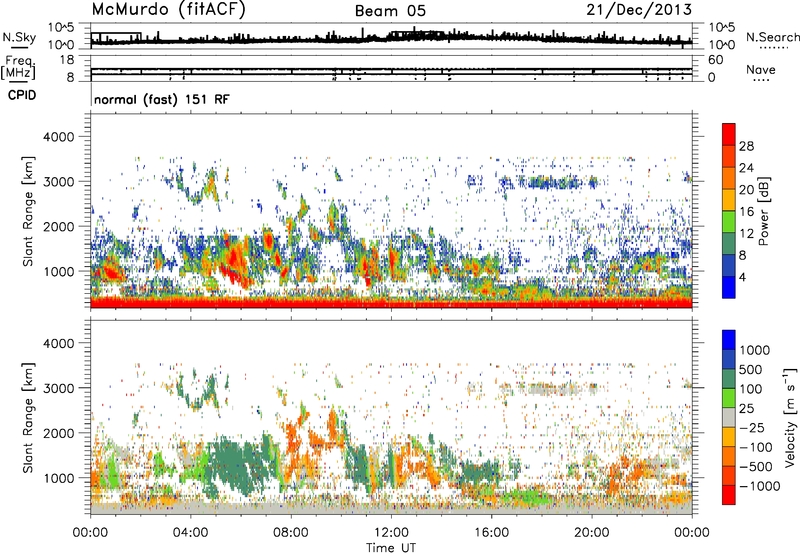Click the "500" Velocity colorbar tick label

click(751, 369)
